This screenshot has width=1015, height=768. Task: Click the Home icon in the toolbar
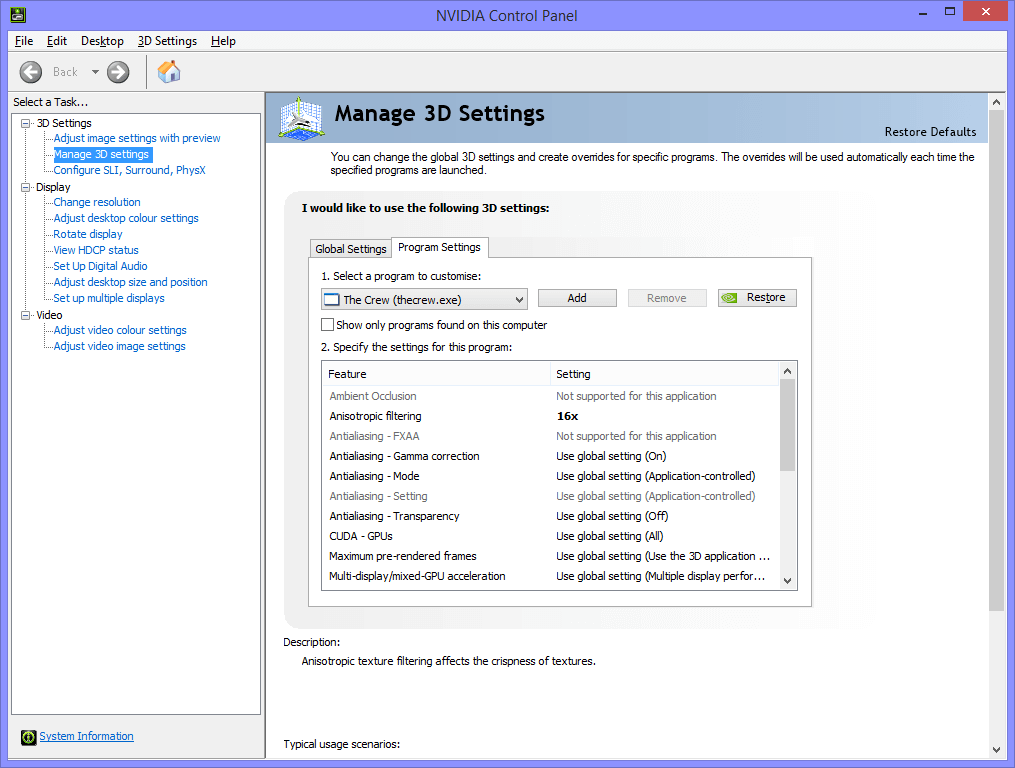coord(169,72)
